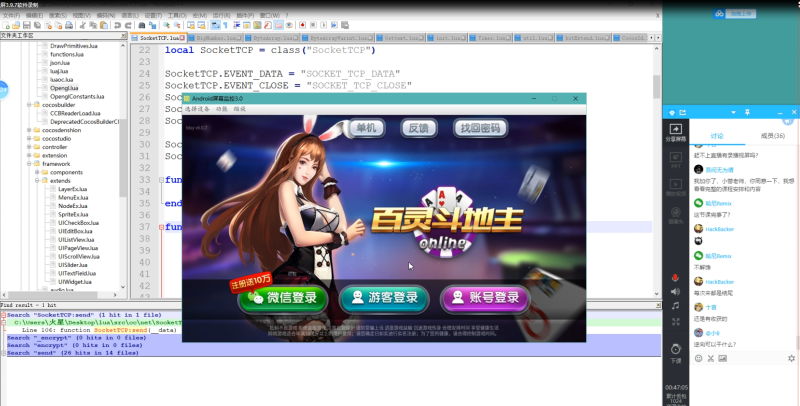The image size is (800, 406).
Task: Insert image using chat picture icon
Action: (722, 359)
